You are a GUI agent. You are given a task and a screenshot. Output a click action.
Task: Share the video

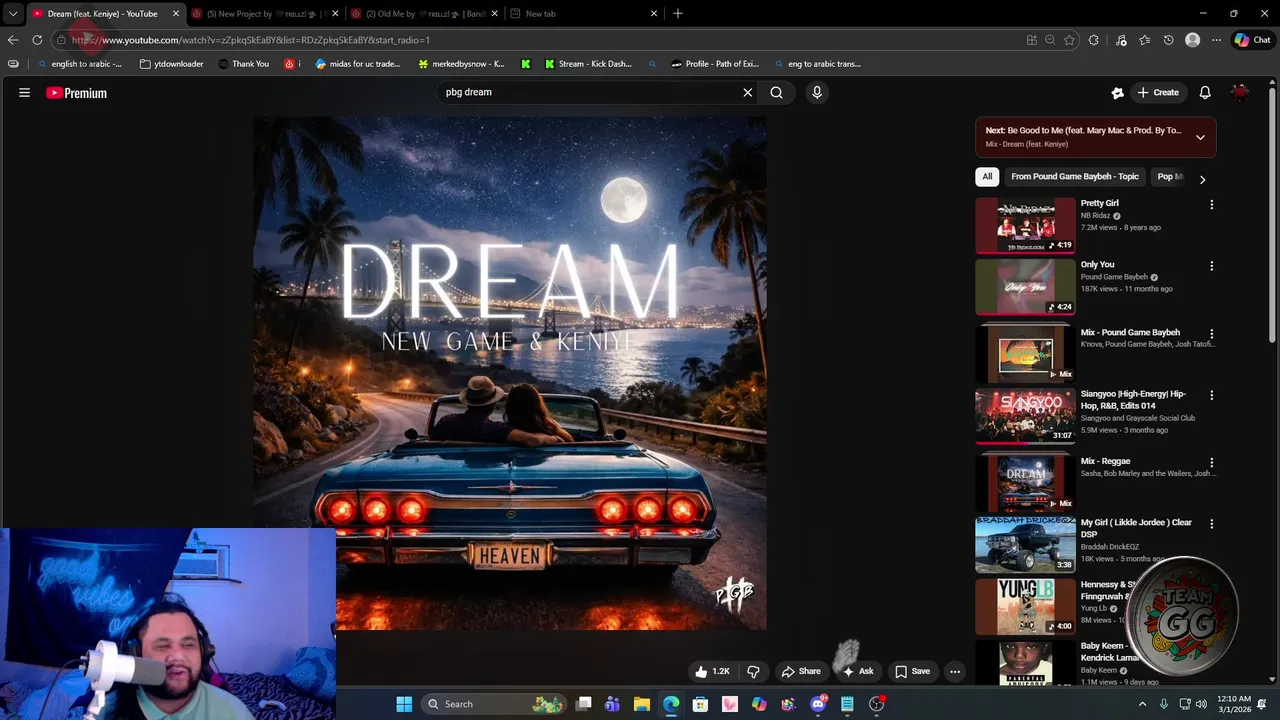pyautogui.click(x=801, y=671)
